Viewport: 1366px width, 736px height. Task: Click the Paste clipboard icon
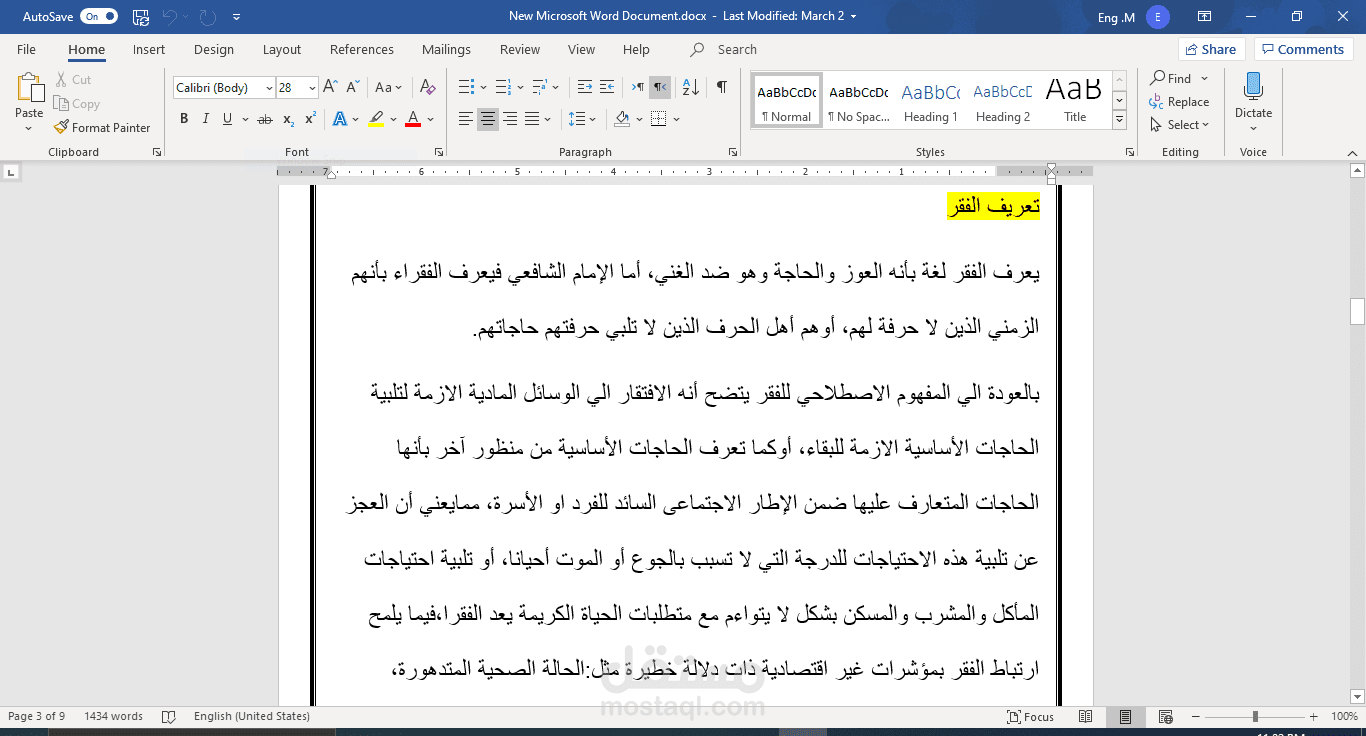tap(30, 88)
